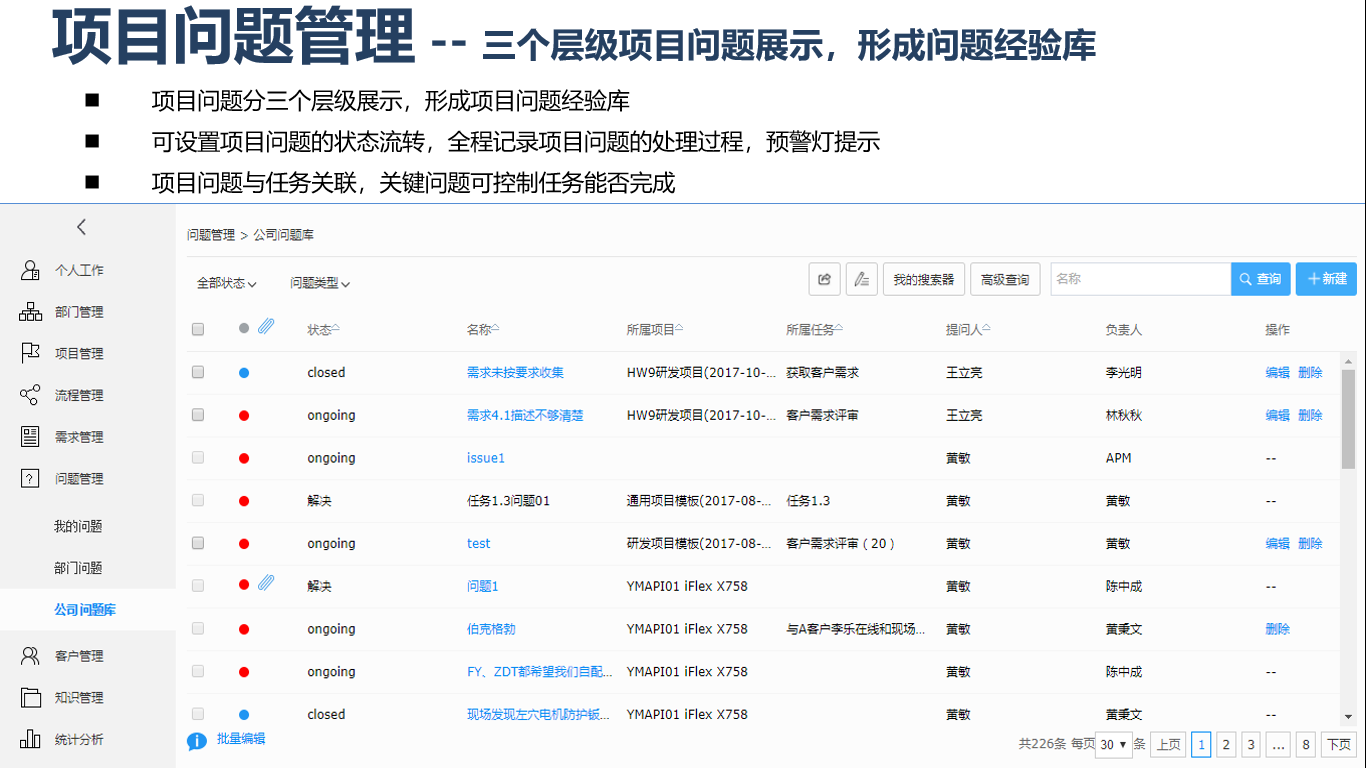The image size is (1366, 768).
Task: Click the 新建 button
Action: tap(1326, 279)
